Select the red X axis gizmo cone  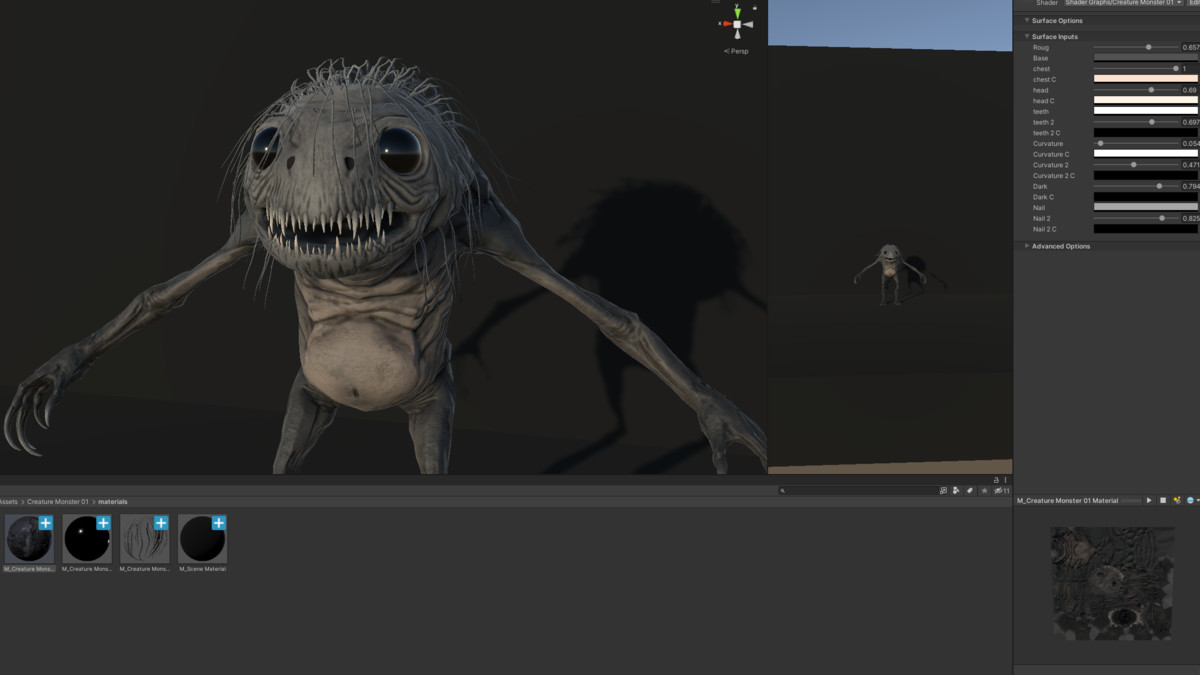pos(728,23)
